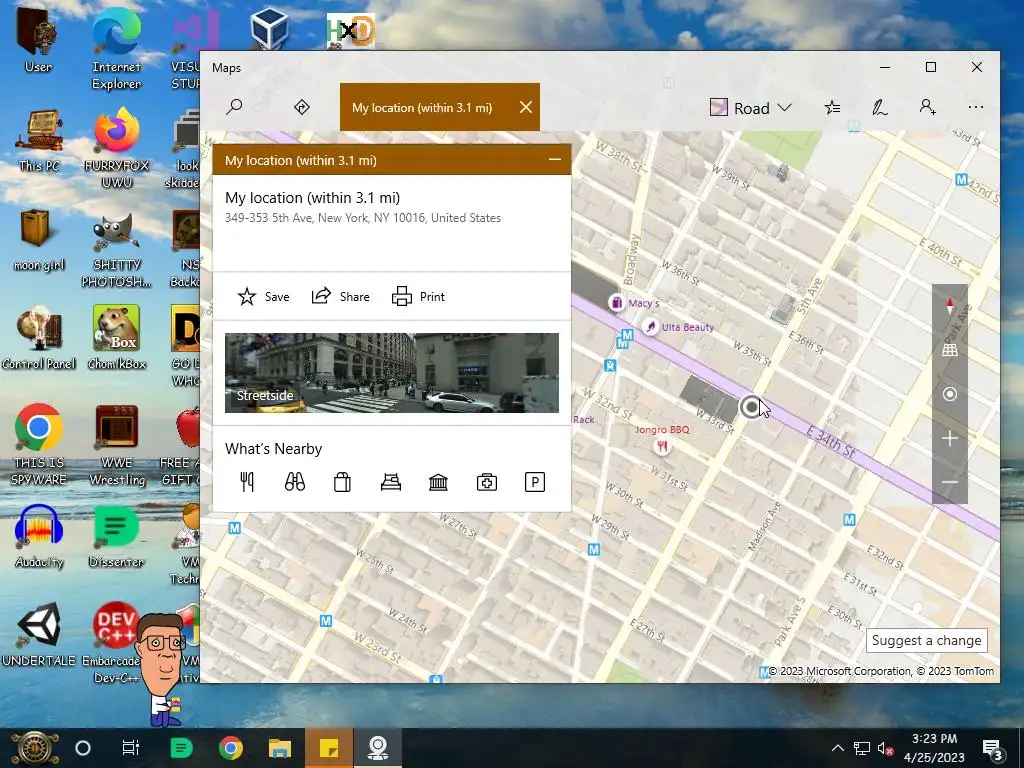Find nearby restaurants fork icon
The width and height of the screenshot is (1024, 768).
247,482
